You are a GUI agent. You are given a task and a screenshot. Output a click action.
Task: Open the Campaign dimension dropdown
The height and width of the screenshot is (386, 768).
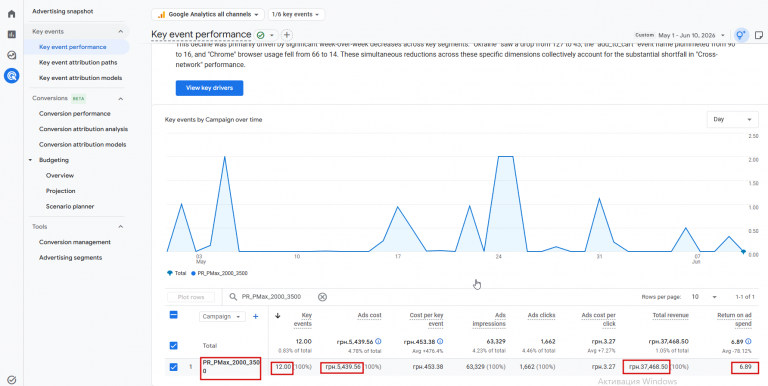(222, 316)
